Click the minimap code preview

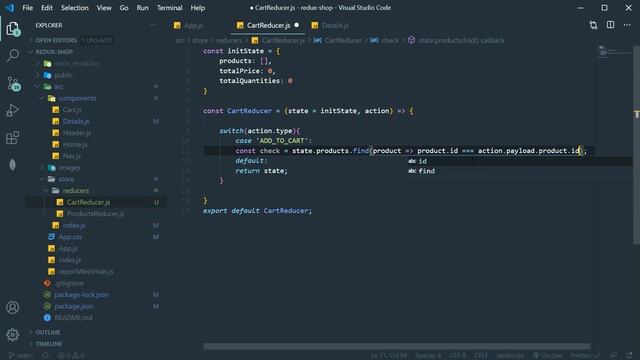(x=613, y=52)
